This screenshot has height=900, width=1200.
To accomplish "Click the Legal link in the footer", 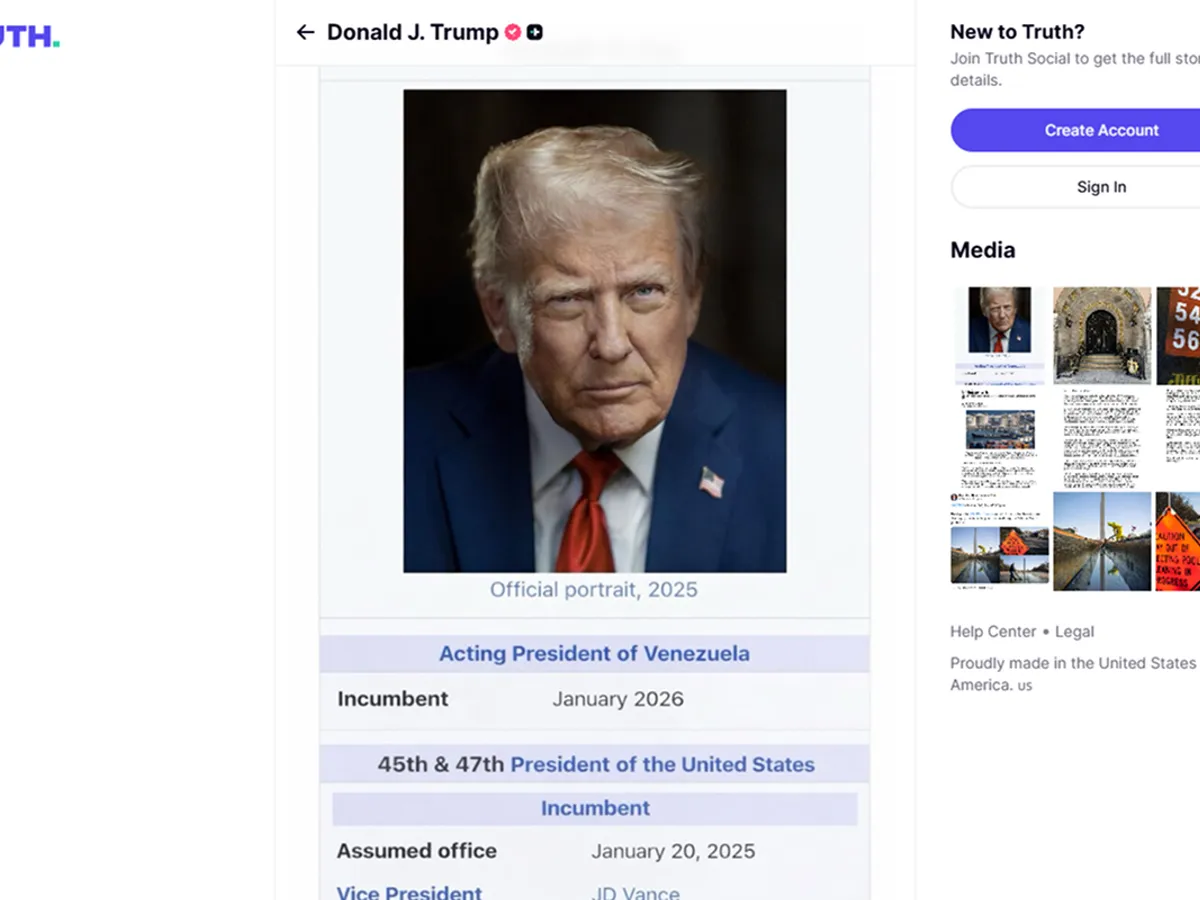I will click(x=1076, y=631).
